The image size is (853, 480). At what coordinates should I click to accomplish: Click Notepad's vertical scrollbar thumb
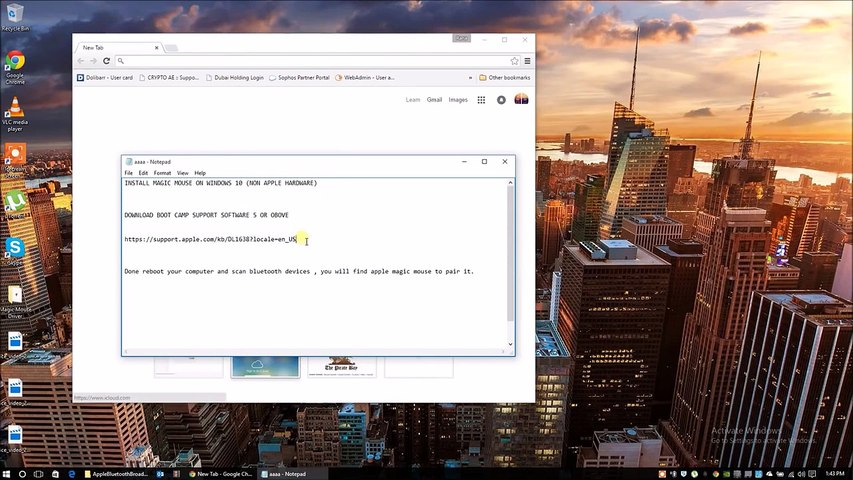coord(510,254)
